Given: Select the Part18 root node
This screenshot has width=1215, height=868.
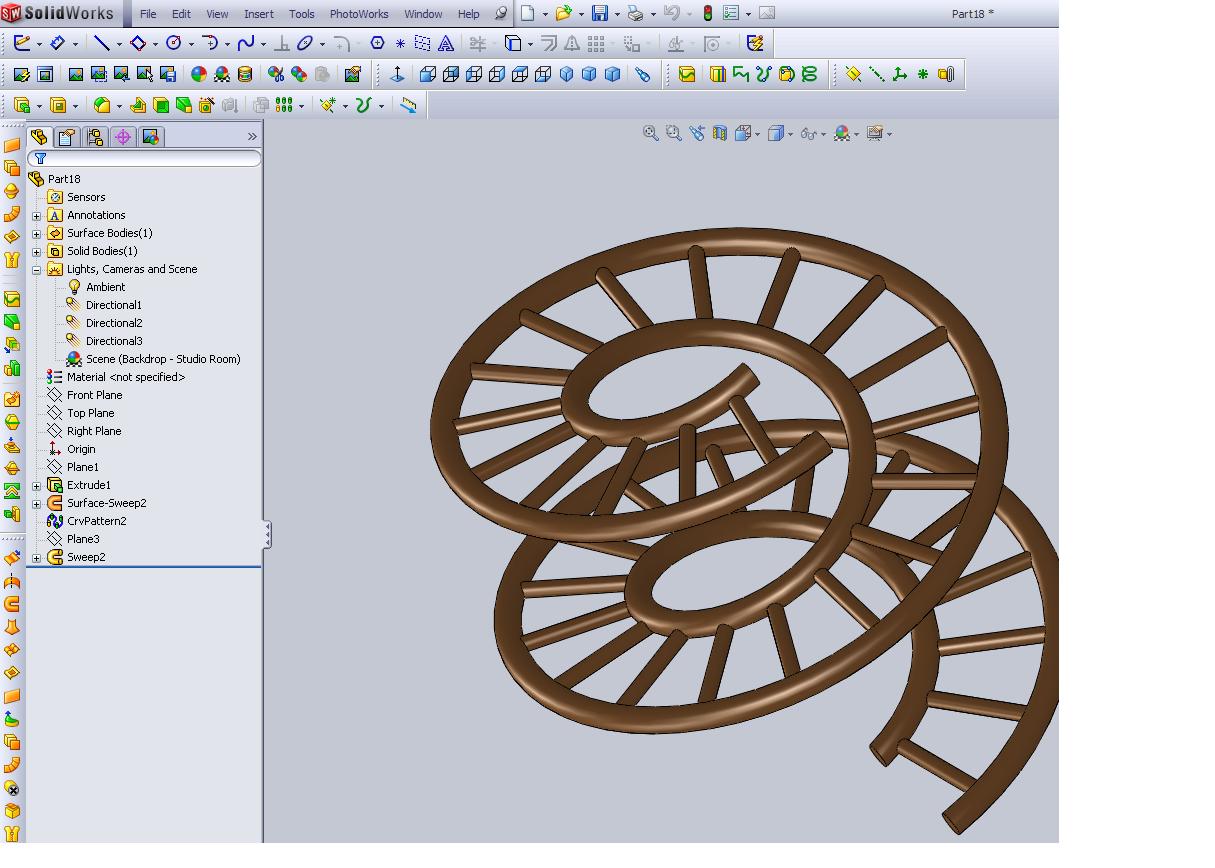Looking at the screenshot, I should pyautogui.click(x=64, y=179).
